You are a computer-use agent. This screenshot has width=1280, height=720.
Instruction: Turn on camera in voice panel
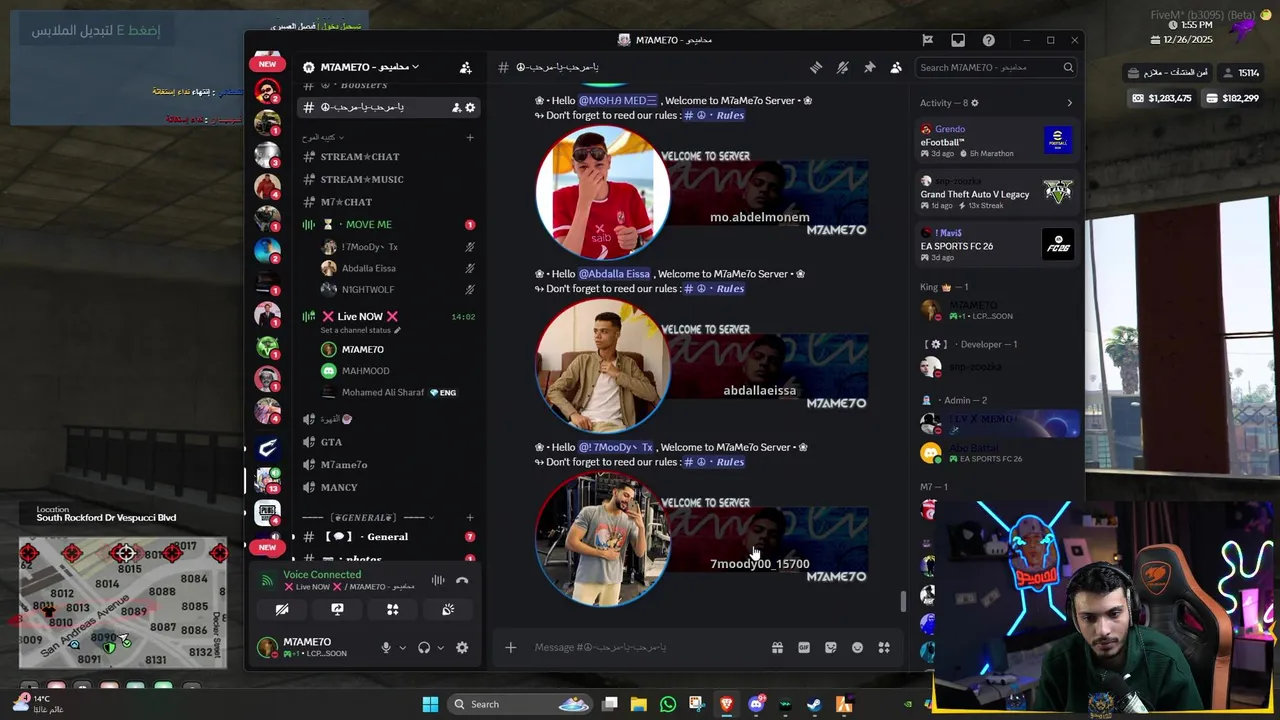pyautogui.click(x=282, y=609)
